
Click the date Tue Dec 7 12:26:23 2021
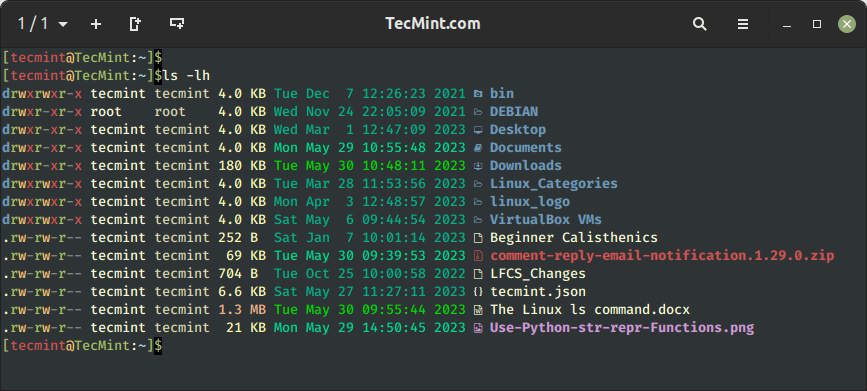tap(369, 93)
